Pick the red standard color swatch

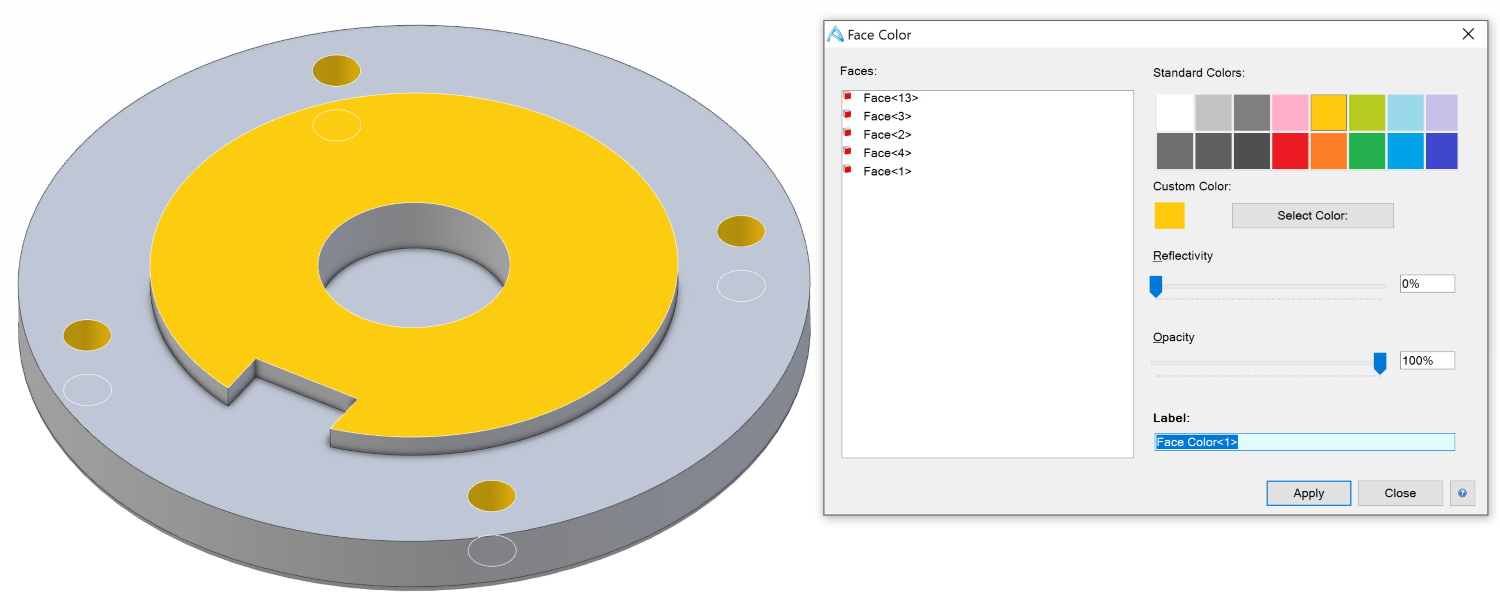point(1290,151)
